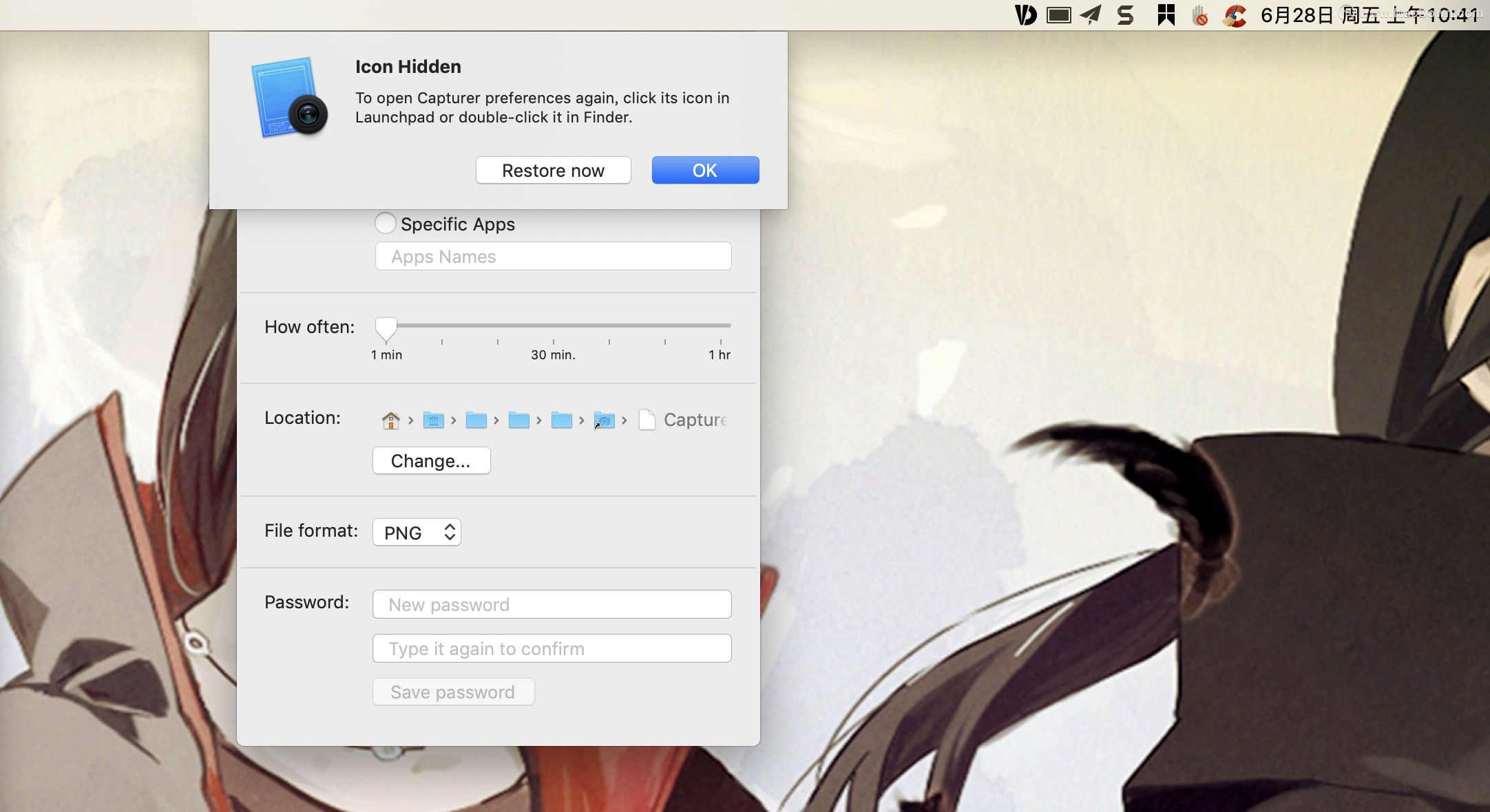Open the VD menu bar icon
Screen dimensions: 1490x812
tap(1026, 14)
